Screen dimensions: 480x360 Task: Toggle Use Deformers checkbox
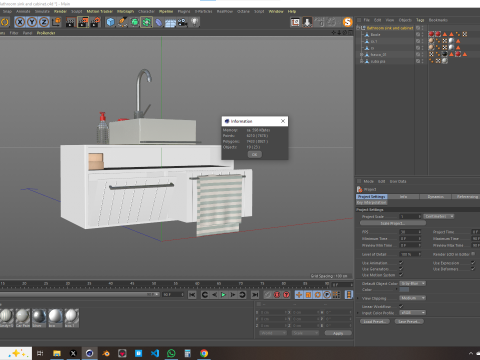[473, 269]
